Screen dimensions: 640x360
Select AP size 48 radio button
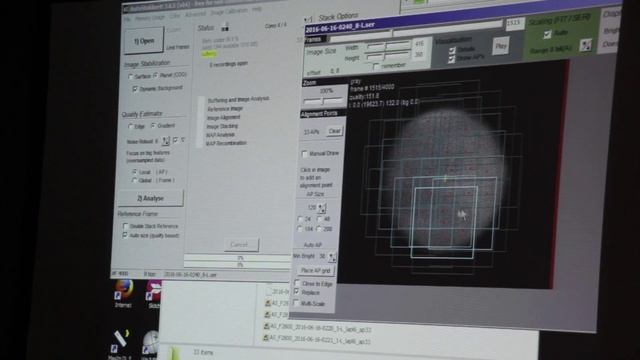tap(320, 219)
